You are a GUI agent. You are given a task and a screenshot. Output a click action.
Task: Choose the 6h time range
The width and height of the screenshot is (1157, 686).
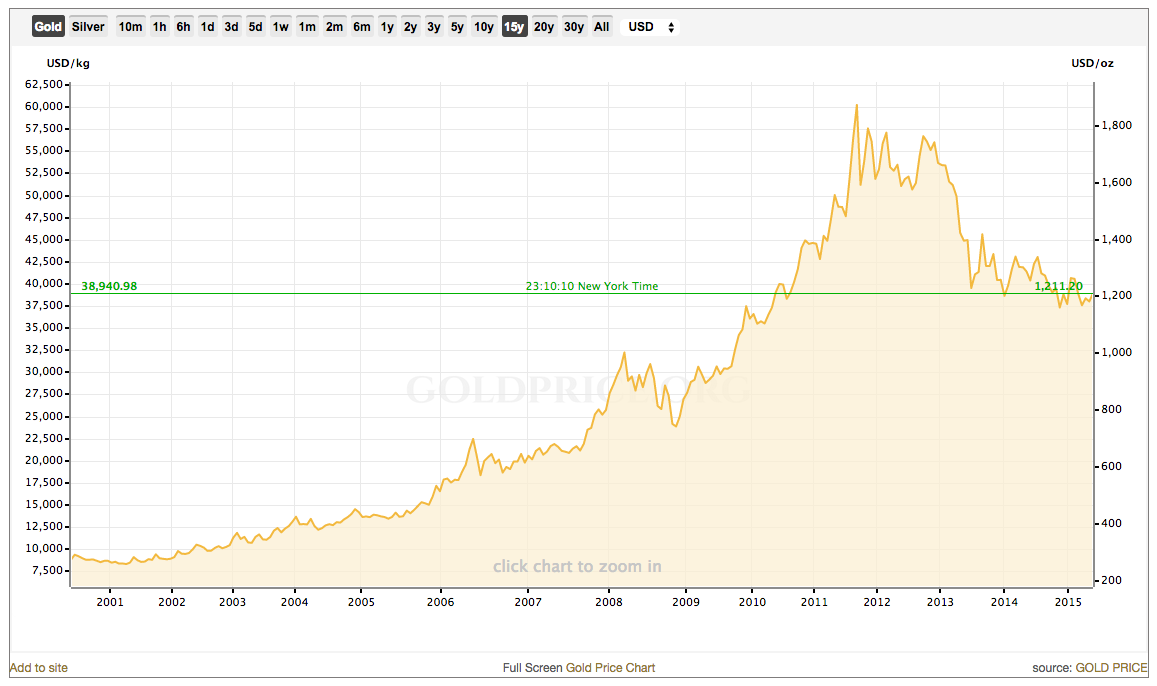(x=183, y=27)
